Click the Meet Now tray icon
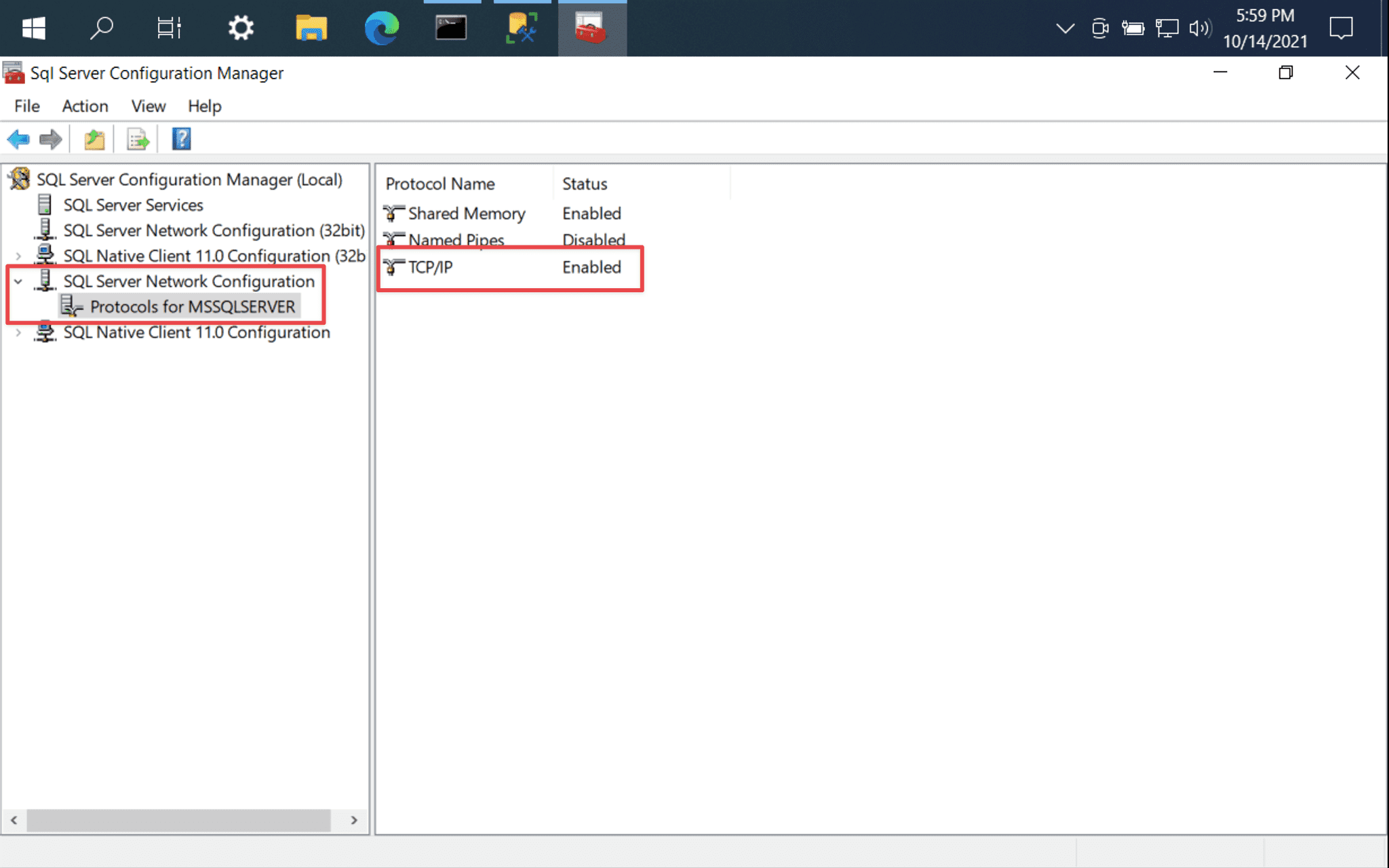 [1099, 28]
